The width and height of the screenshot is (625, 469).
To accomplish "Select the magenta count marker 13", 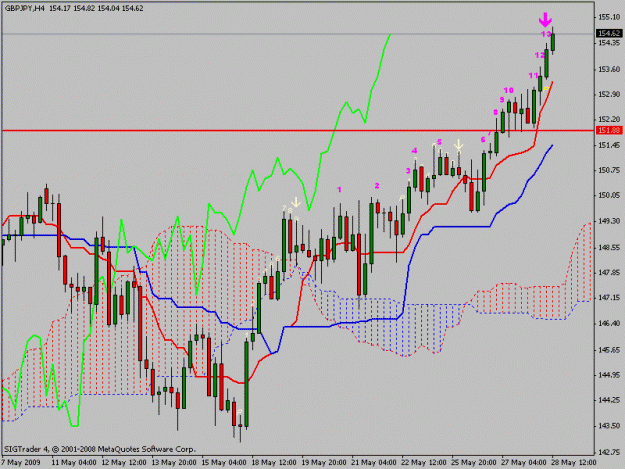I will [x=546, y=34].
